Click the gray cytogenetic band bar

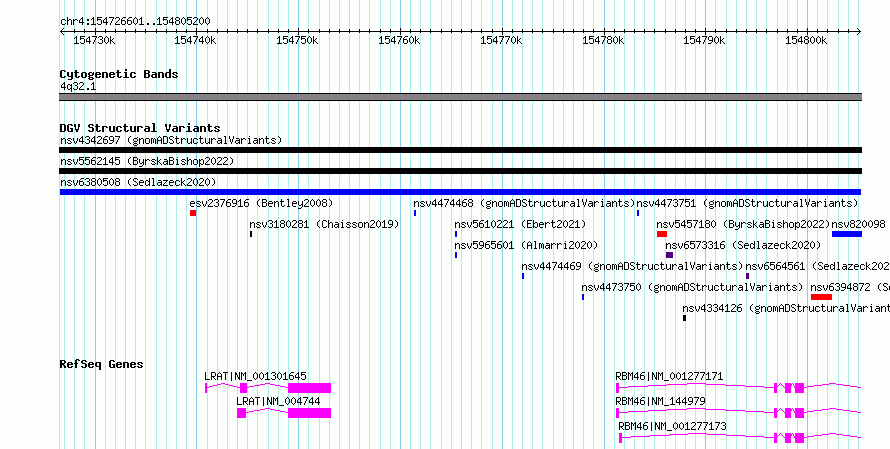(x=461, y=97)
